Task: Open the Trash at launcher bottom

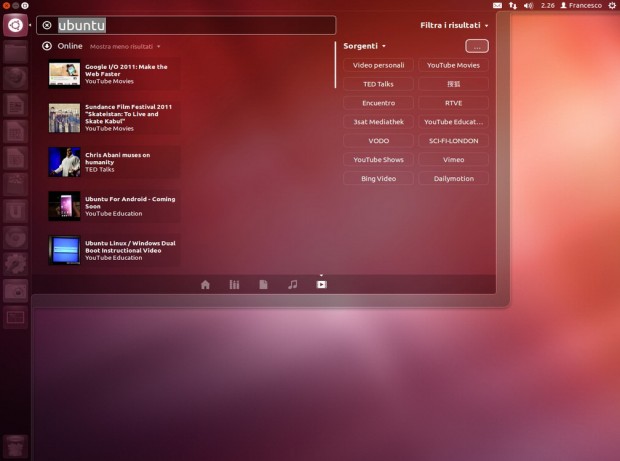Action: tap(15, 446)
